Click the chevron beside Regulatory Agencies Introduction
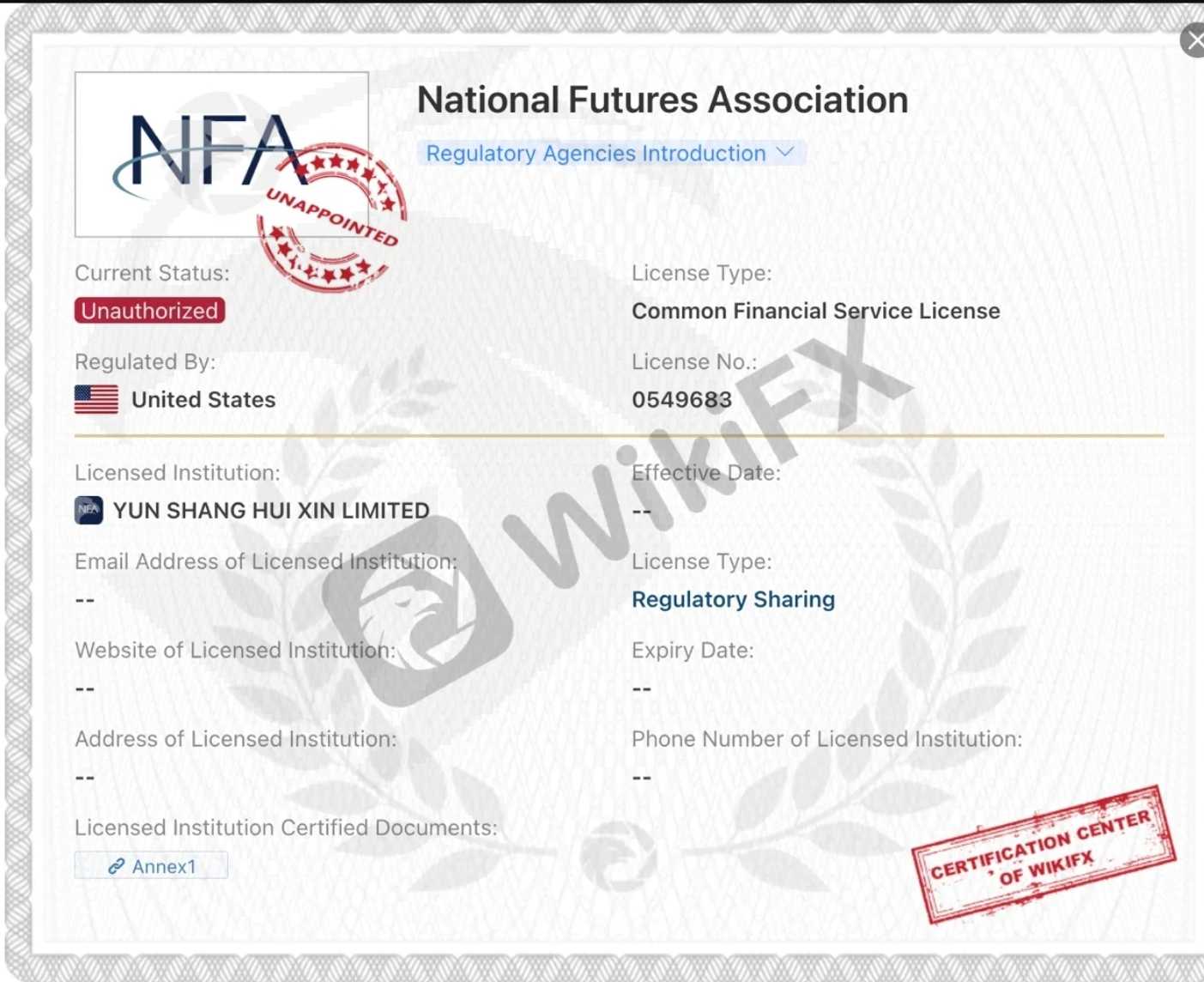Viewport: 1204px width, 982px height. pyautogui.click(x=784, y=152)
